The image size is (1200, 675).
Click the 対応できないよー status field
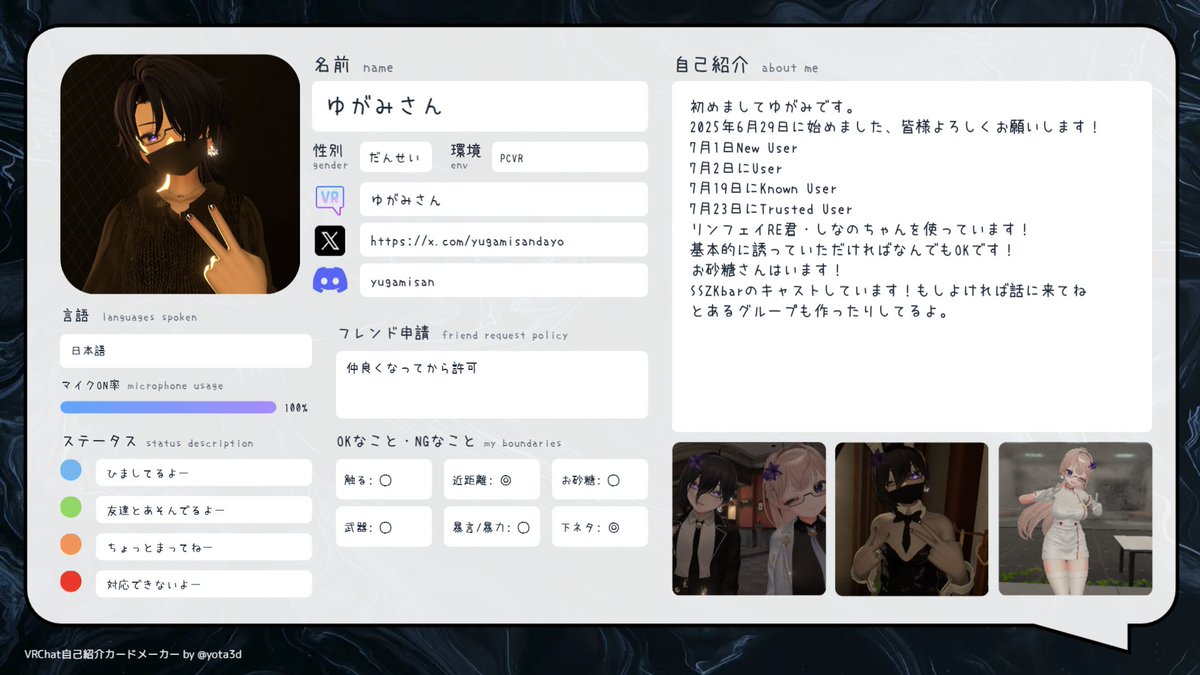204,583
